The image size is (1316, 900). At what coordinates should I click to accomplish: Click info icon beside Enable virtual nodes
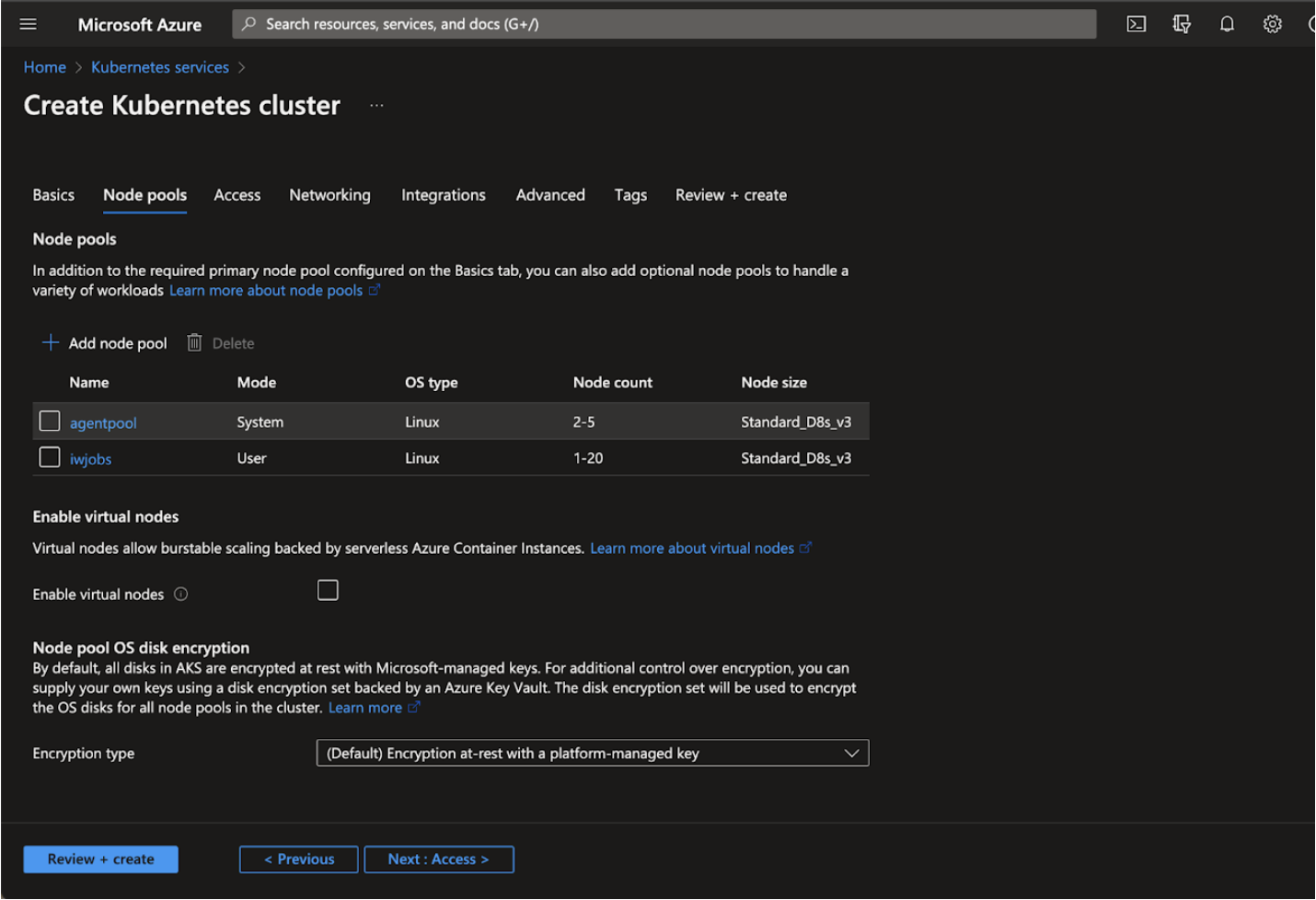click(x=181, y=594)
